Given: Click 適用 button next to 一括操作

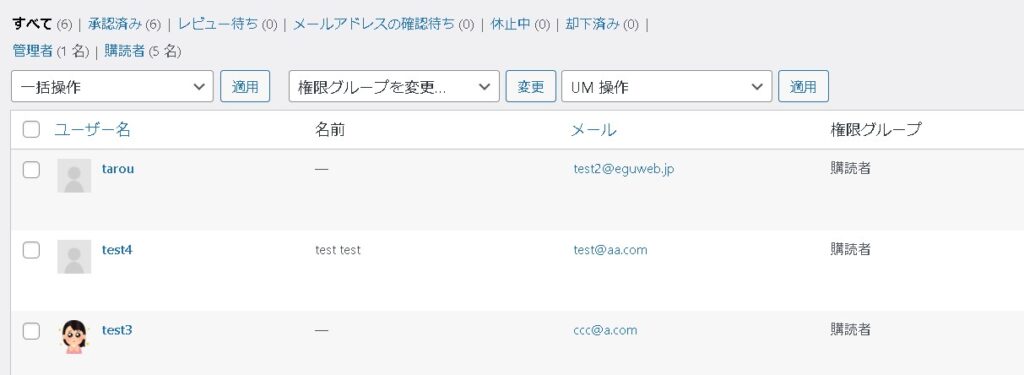Looking at the screenshot, I should [245, 87].
